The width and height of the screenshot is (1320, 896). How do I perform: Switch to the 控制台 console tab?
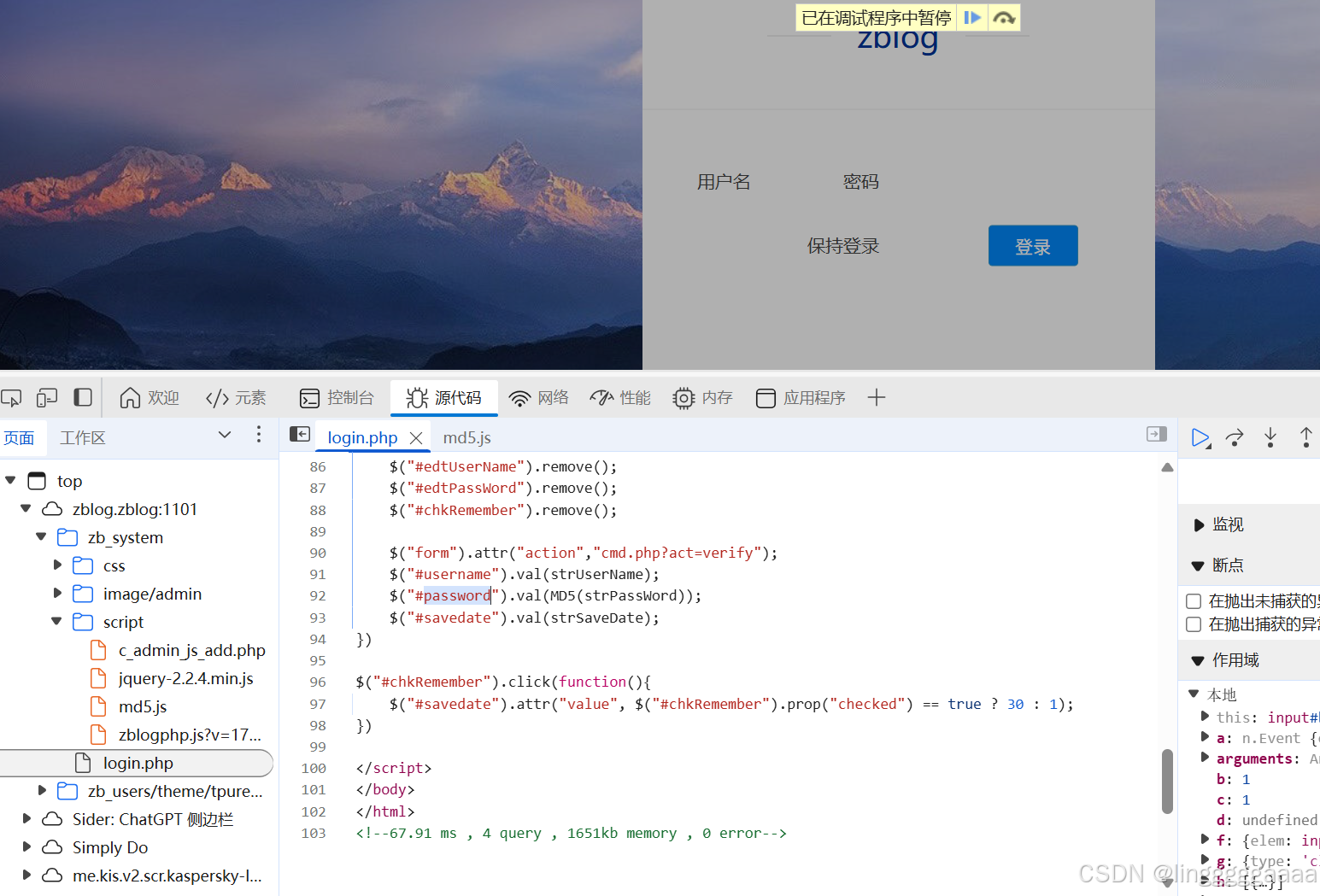[337, 398]
